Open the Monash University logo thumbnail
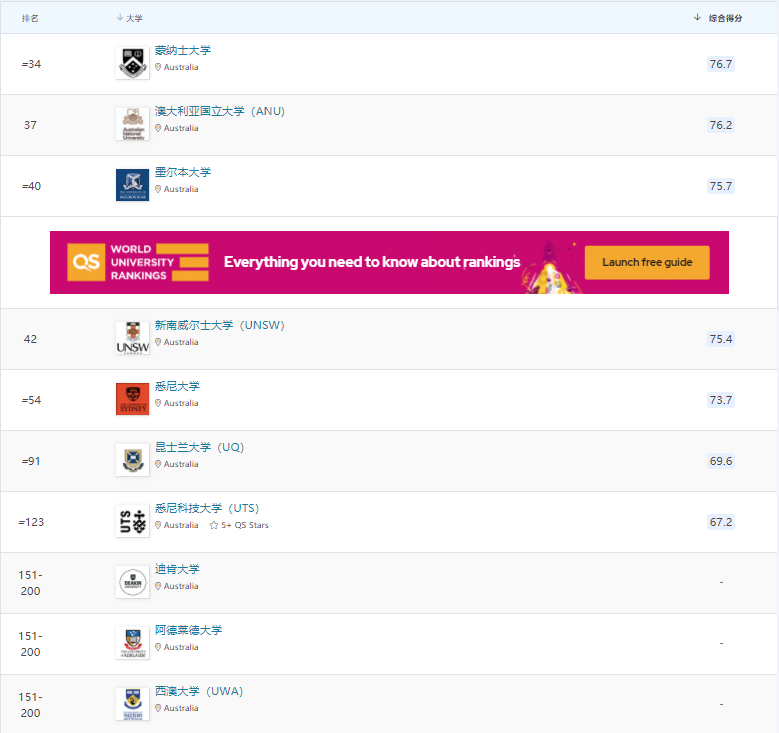Image resolution: width=779 pixels, height=733 pixels. [132, 63]
